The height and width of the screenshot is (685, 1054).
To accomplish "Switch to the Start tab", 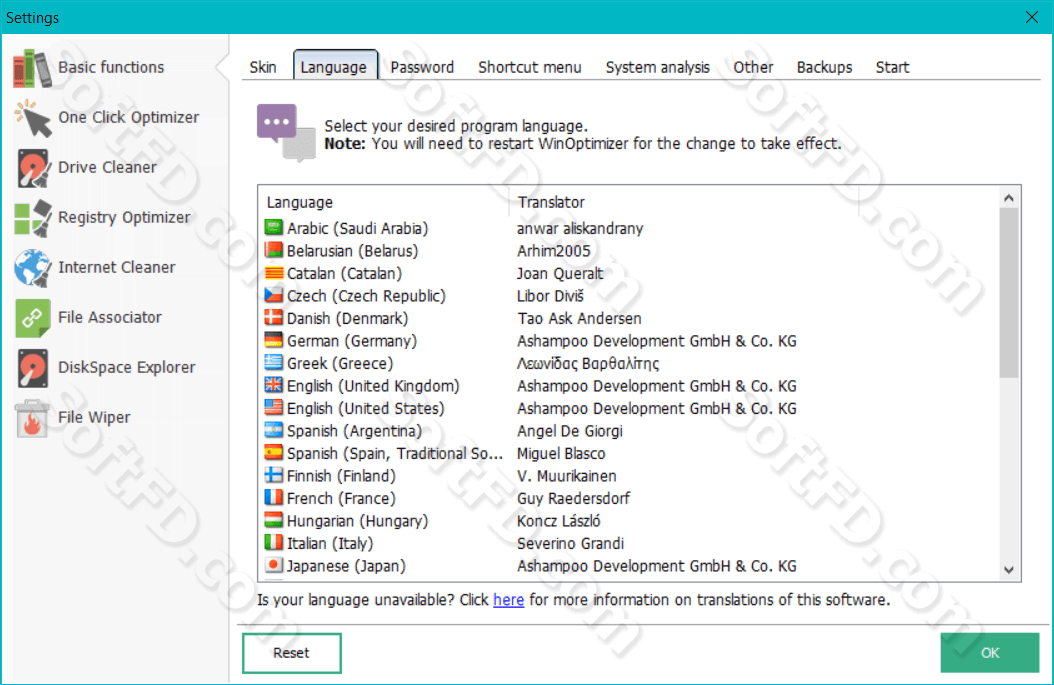I will pyautogui.click(x=892, y=67).
